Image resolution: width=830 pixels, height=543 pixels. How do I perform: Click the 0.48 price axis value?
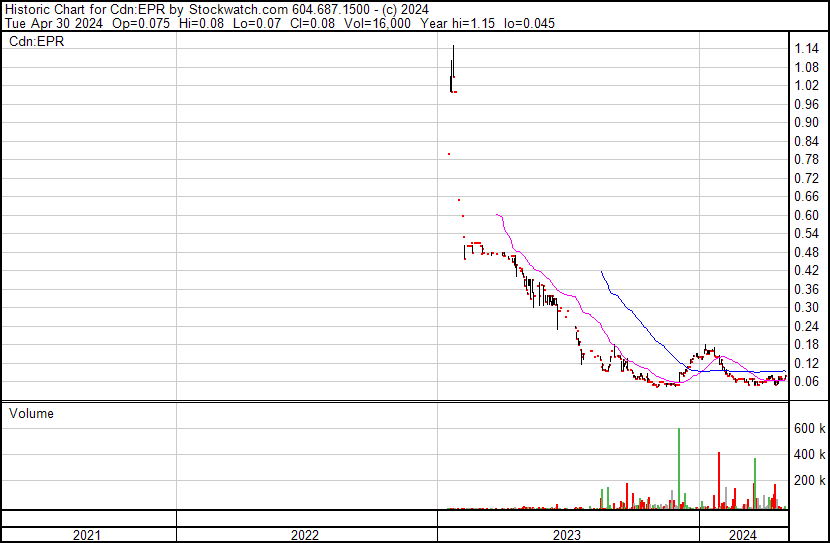[807, 252]
